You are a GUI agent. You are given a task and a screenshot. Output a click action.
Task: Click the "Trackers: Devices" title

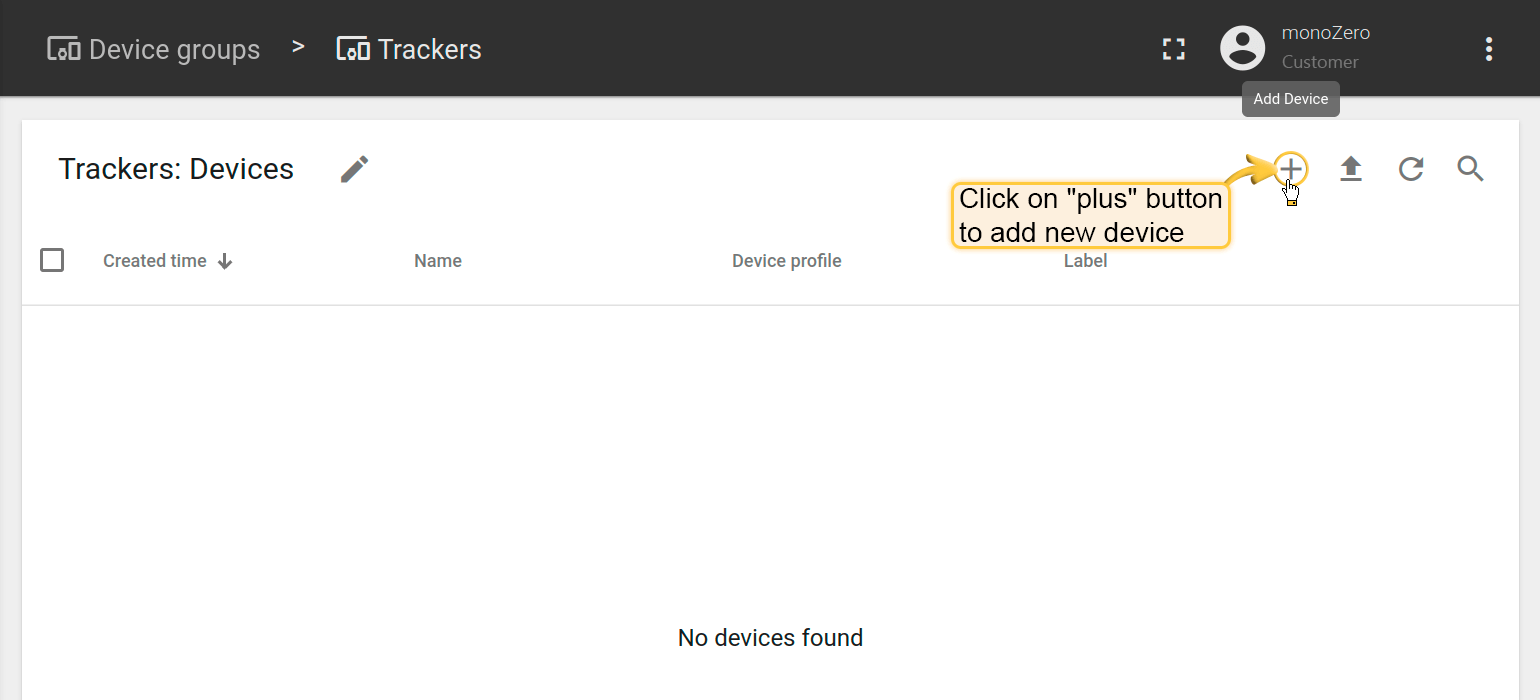pyautogui.click(x=176, y=169)
